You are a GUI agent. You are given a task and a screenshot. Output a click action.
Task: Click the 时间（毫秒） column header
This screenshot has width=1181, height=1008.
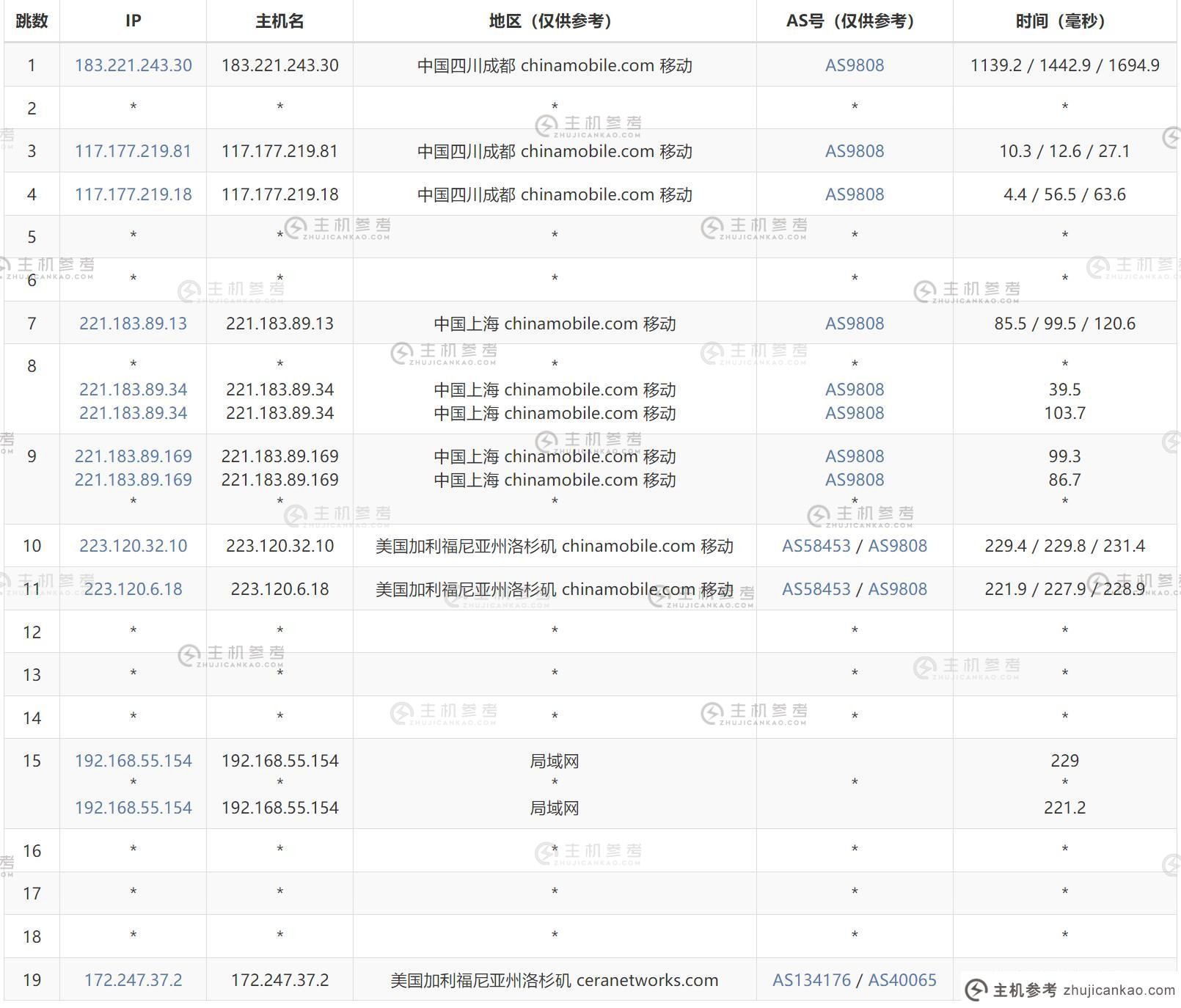tap(1064, 21)
